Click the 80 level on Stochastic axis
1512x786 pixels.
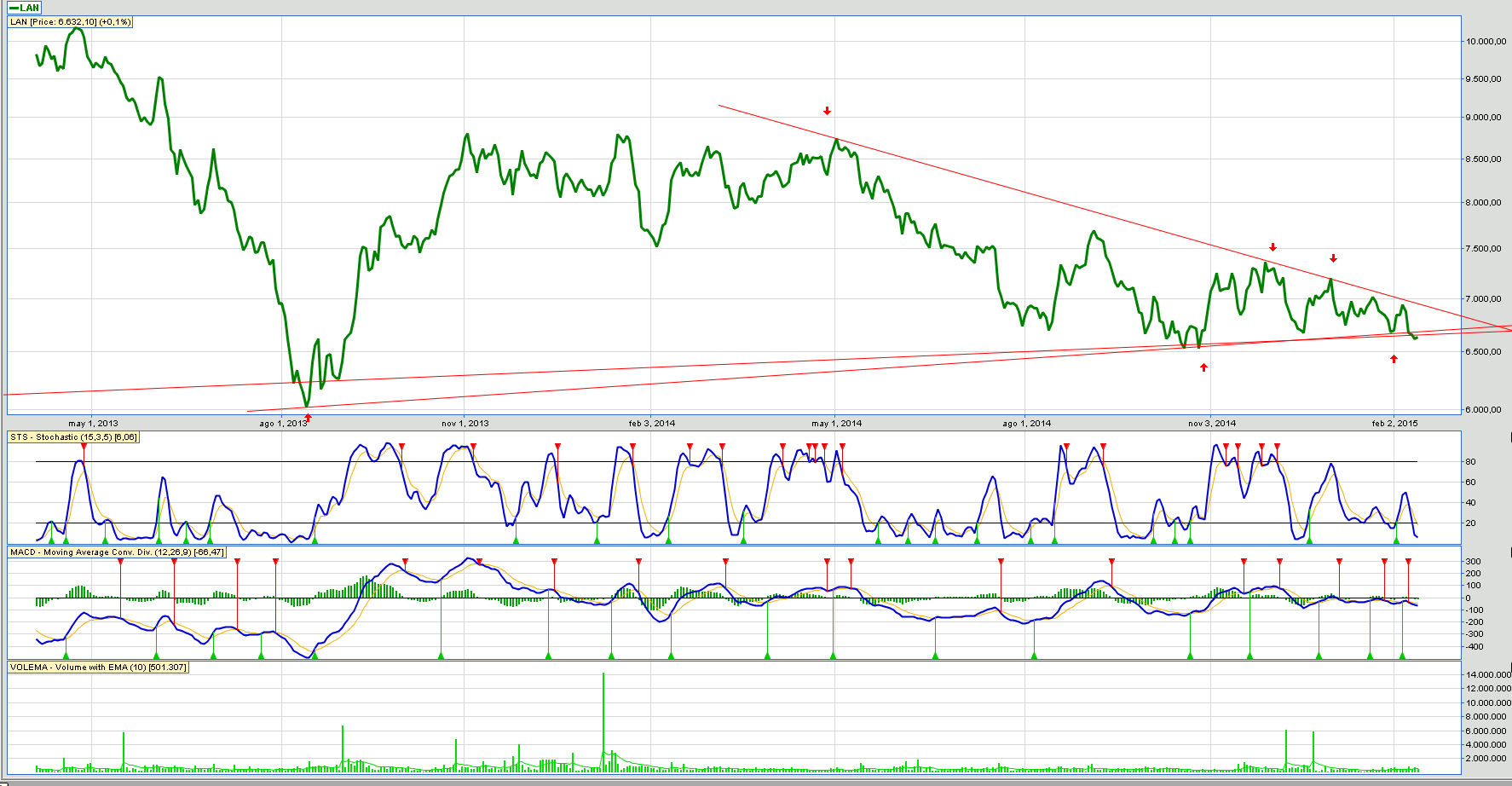(x=1470, y=462)
